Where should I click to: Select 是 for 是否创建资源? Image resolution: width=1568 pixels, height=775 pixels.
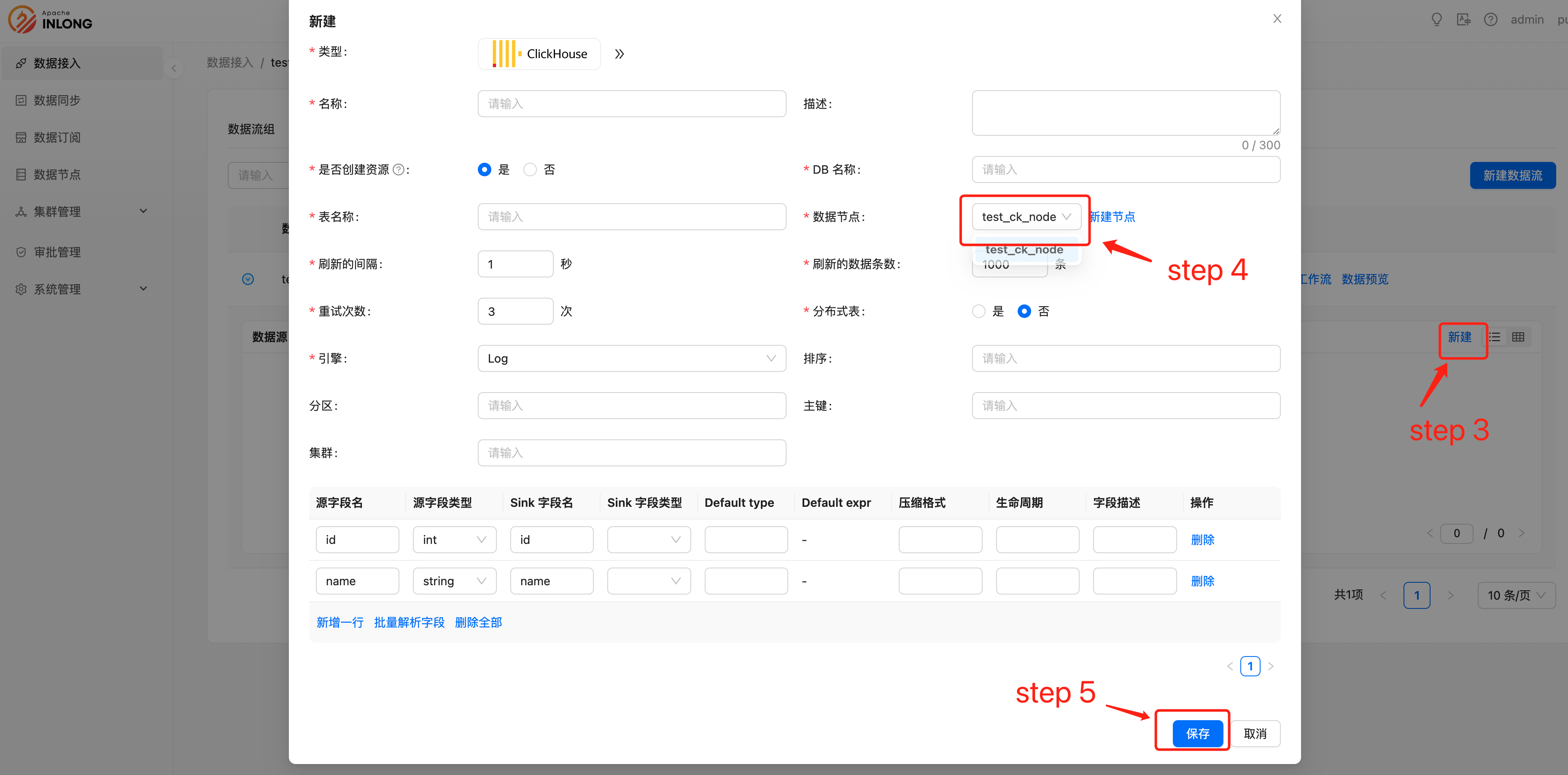pyautogui.click(x=485, y=170)
